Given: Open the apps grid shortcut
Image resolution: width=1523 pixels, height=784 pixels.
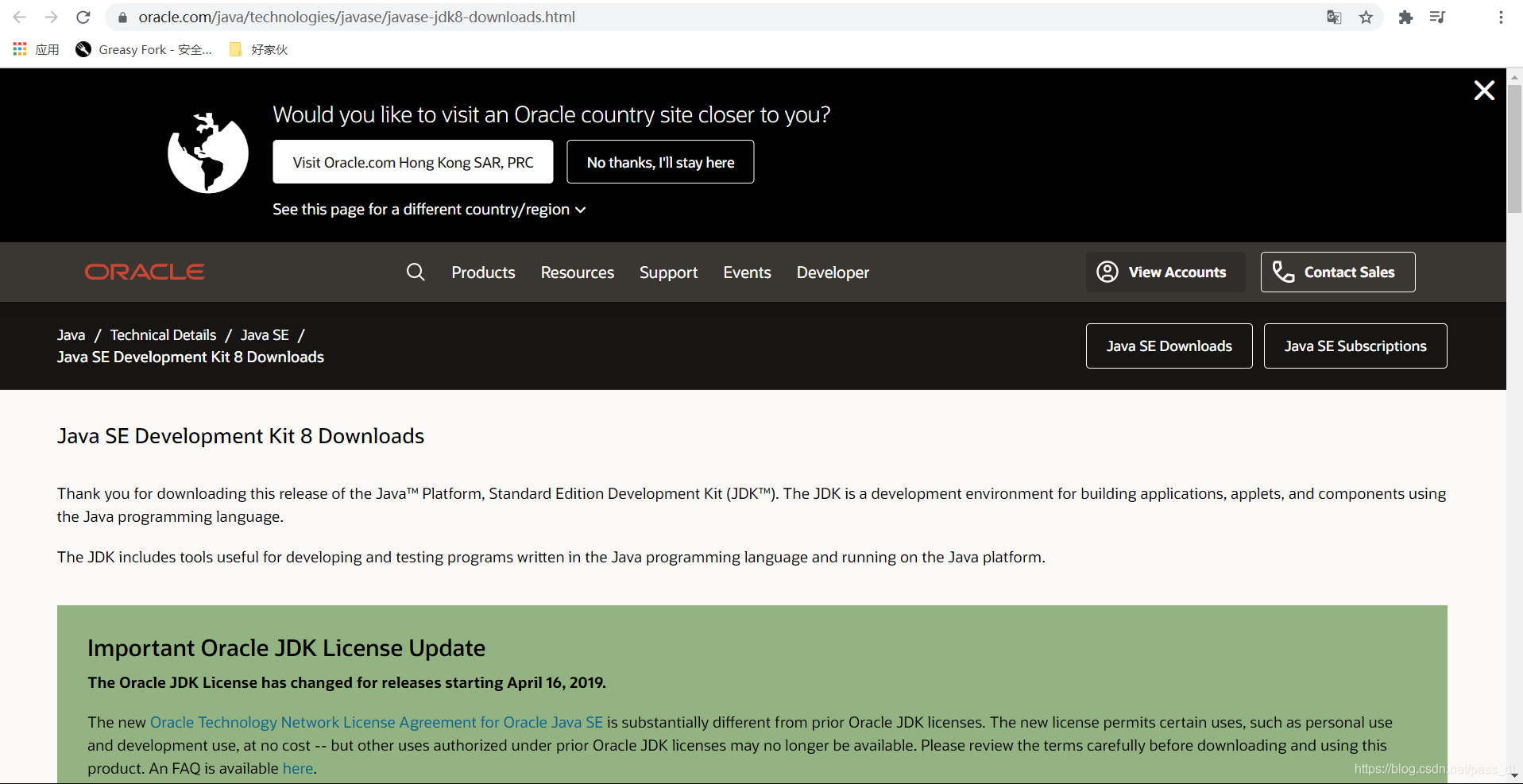Looking at the screenshot, I should (36, 49).
